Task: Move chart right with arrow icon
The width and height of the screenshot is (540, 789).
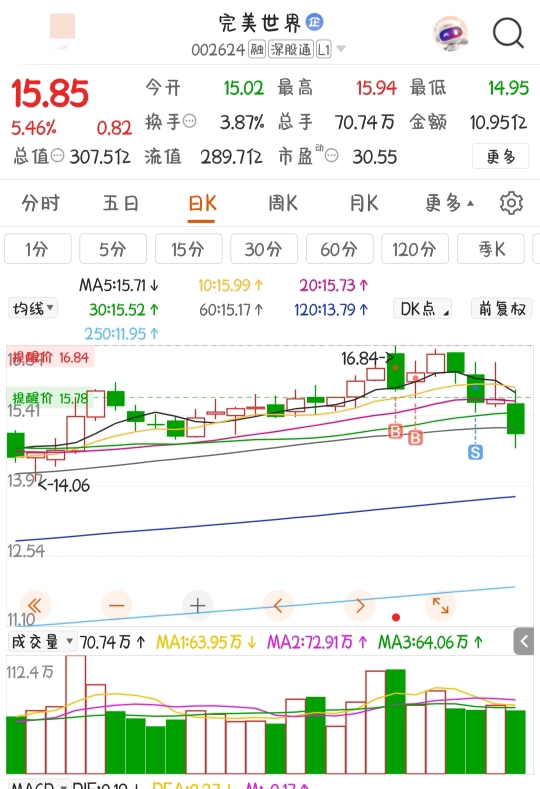Action: tap(359, 605)
